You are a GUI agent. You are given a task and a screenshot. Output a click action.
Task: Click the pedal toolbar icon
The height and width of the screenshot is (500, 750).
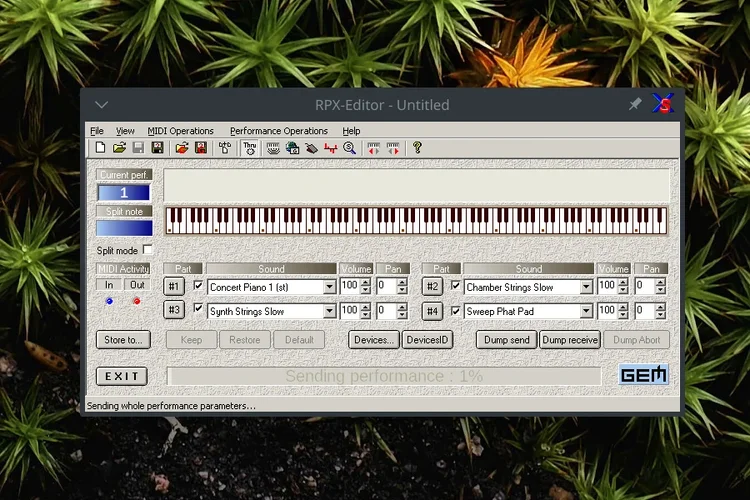(x=311, y=148)
